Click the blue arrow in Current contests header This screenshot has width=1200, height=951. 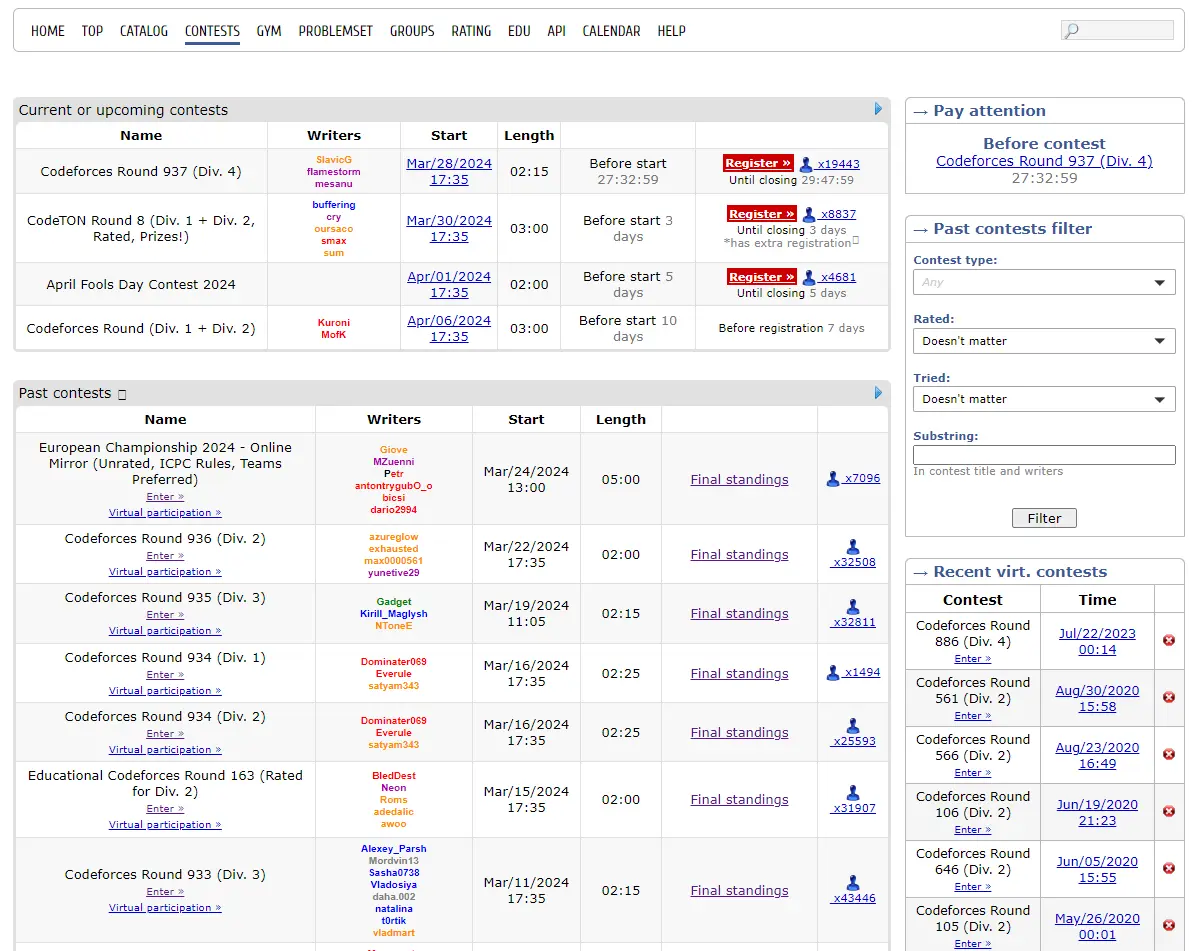(878, 109)
